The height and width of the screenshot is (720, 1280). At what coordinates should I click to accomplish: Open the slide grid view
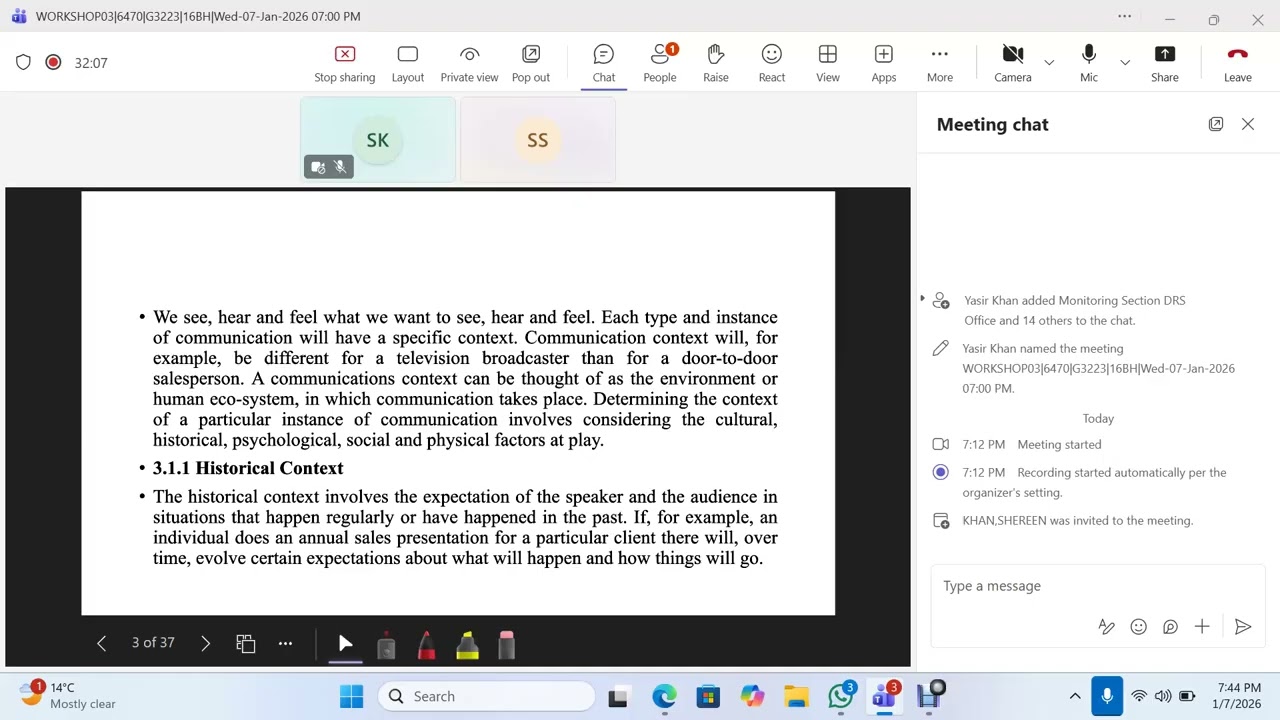point(245,643)
